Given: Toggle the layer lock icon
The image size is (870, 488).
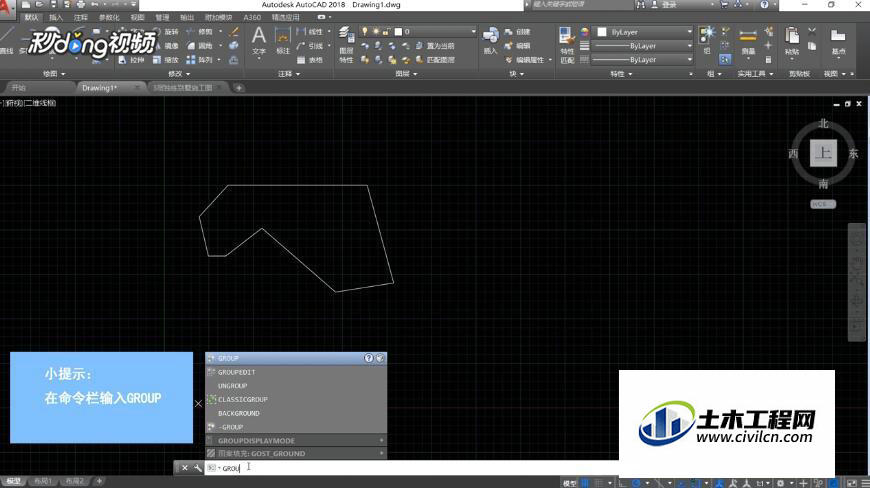Looking at the screenshot, I should pyautogui.click(x=386, y=32).
